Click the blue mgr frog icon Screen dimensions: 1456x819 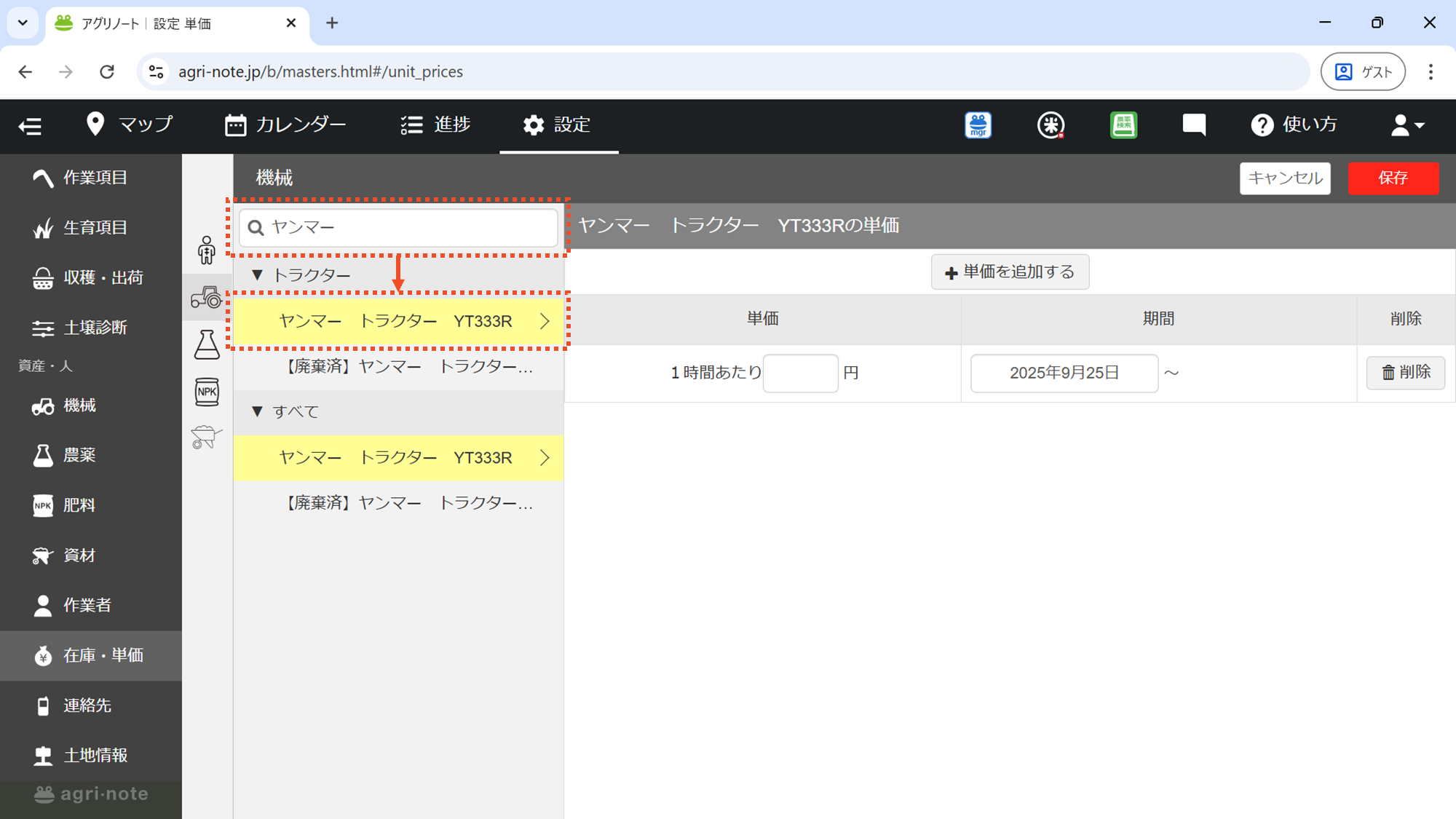coord(978,125)
